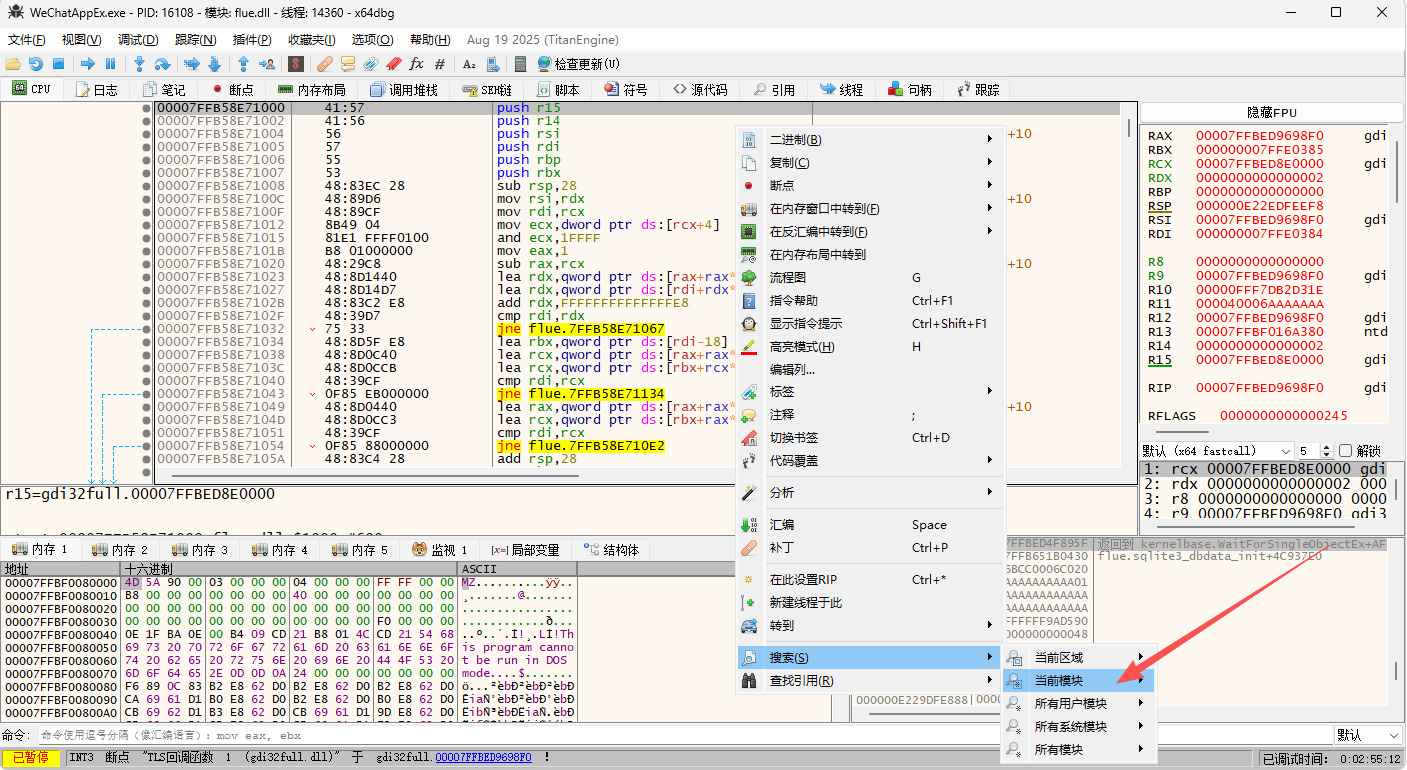Open the 插件(P) menu
The width and height of the screenshot is (1407, 770).
(x=252, y=40)
